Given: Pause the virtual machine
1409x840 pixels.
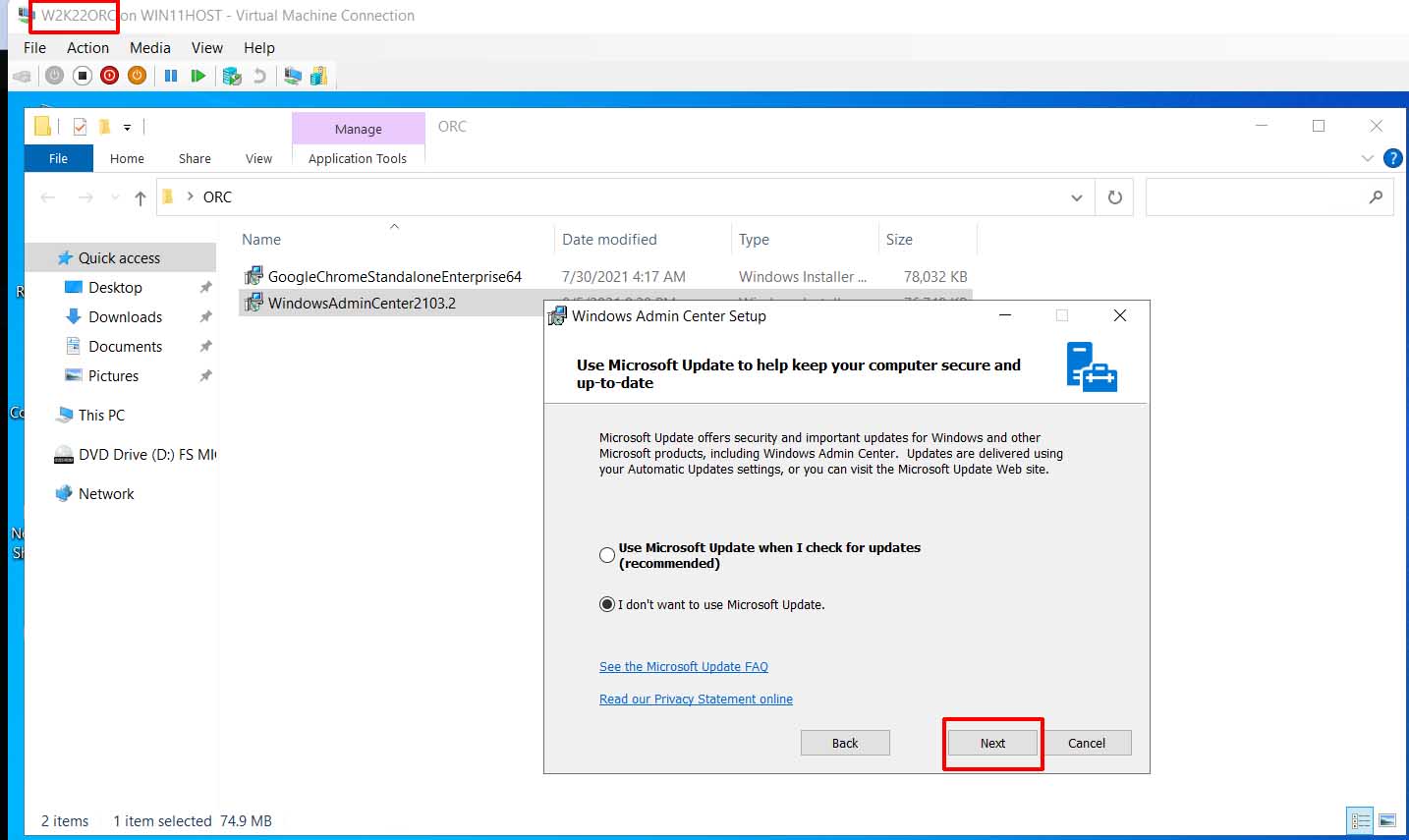Looking at the screenshot, I should click(171, 76).
